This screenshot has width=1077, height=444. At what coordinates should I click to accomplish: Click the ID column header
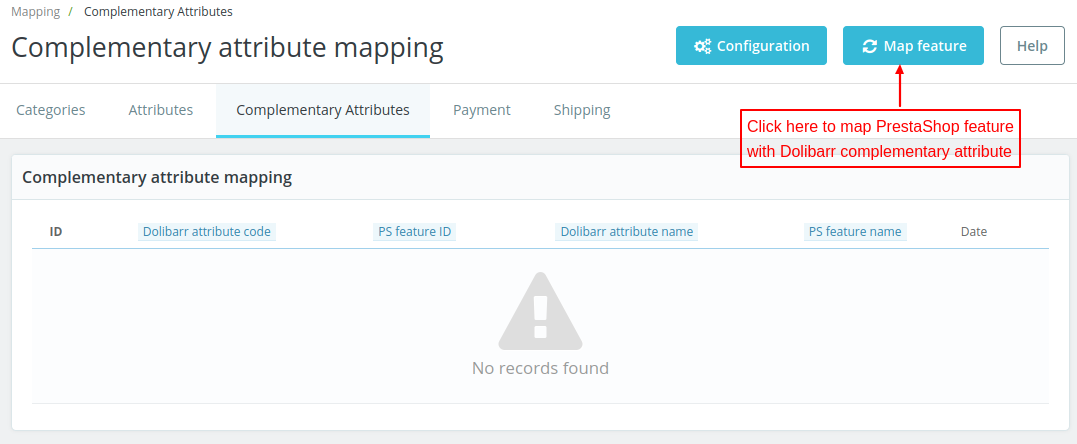pos(56,231)
